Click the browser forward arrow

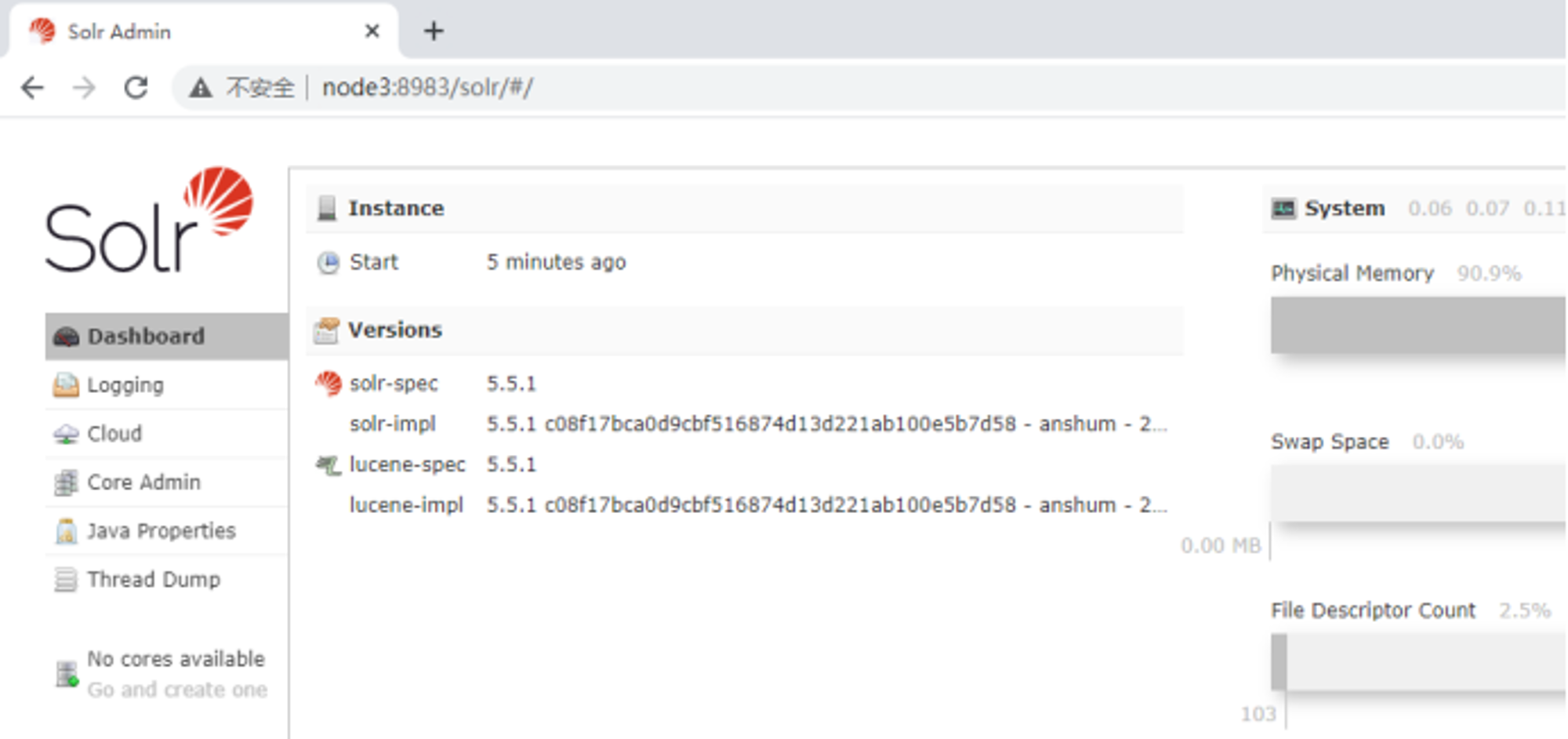[83, 87]
